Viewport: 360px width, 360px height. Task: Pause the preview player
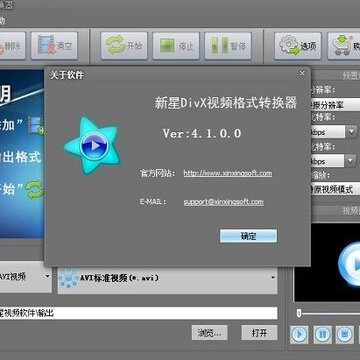(x=322, y=334)
